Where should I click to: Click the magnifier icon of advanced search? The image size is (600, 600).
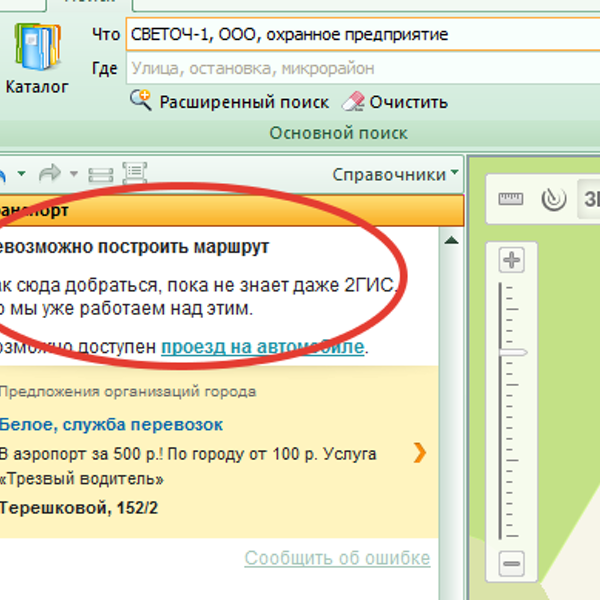pyautogui.click(x=141, y=100)
